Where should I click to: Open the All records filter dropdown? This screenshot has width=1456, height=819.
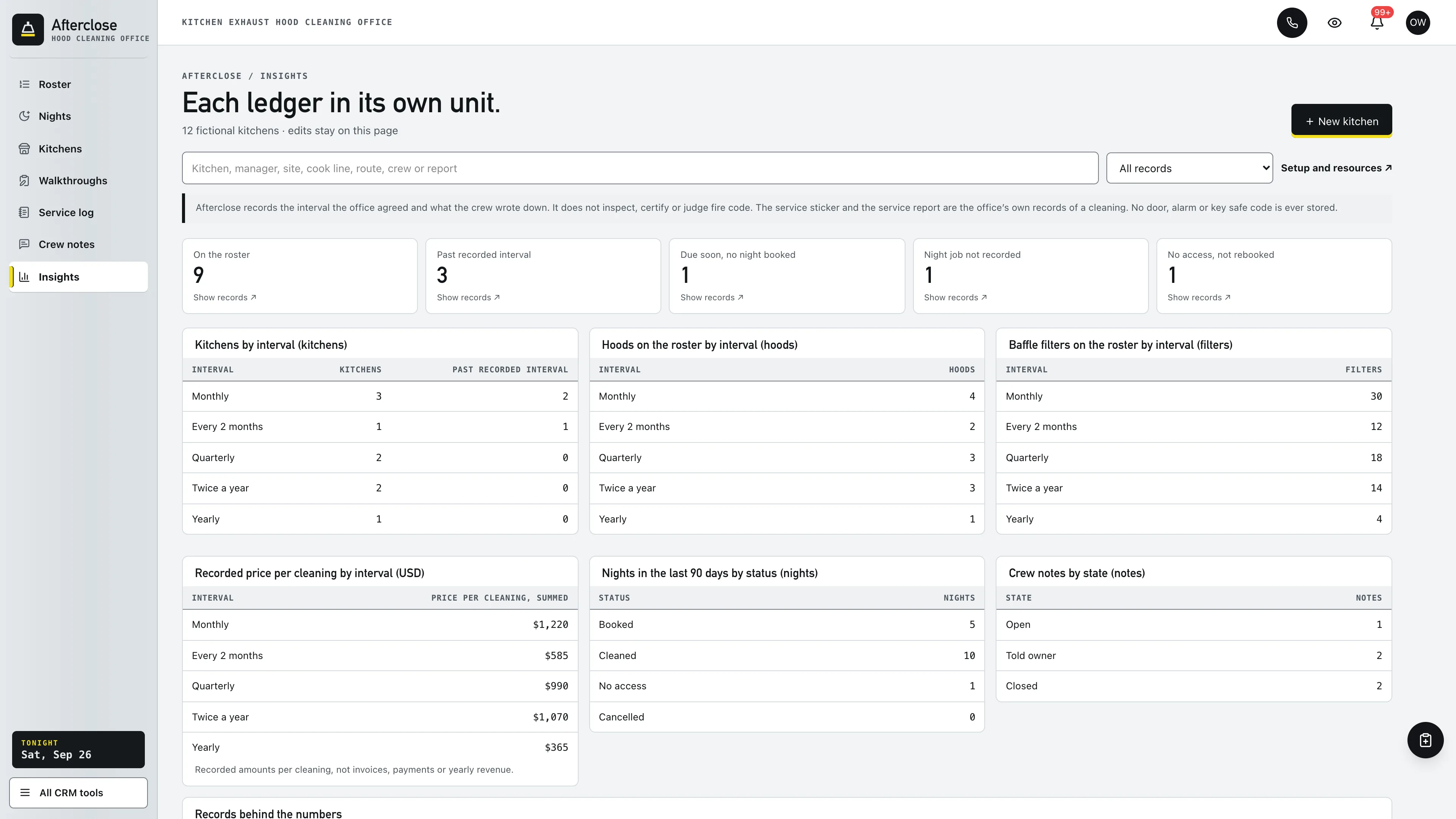(1189, 168)
